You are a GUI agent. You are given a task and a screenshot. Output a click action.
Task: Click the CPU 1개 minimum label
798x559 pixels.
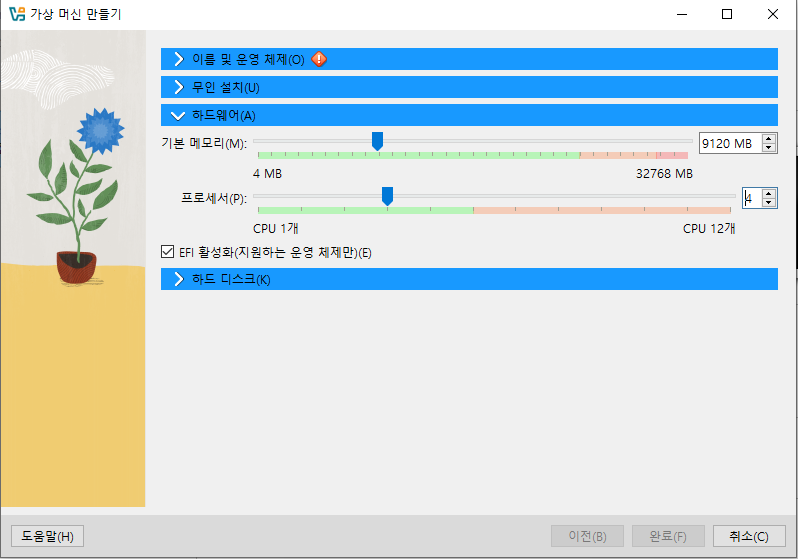tap(275, 229)
